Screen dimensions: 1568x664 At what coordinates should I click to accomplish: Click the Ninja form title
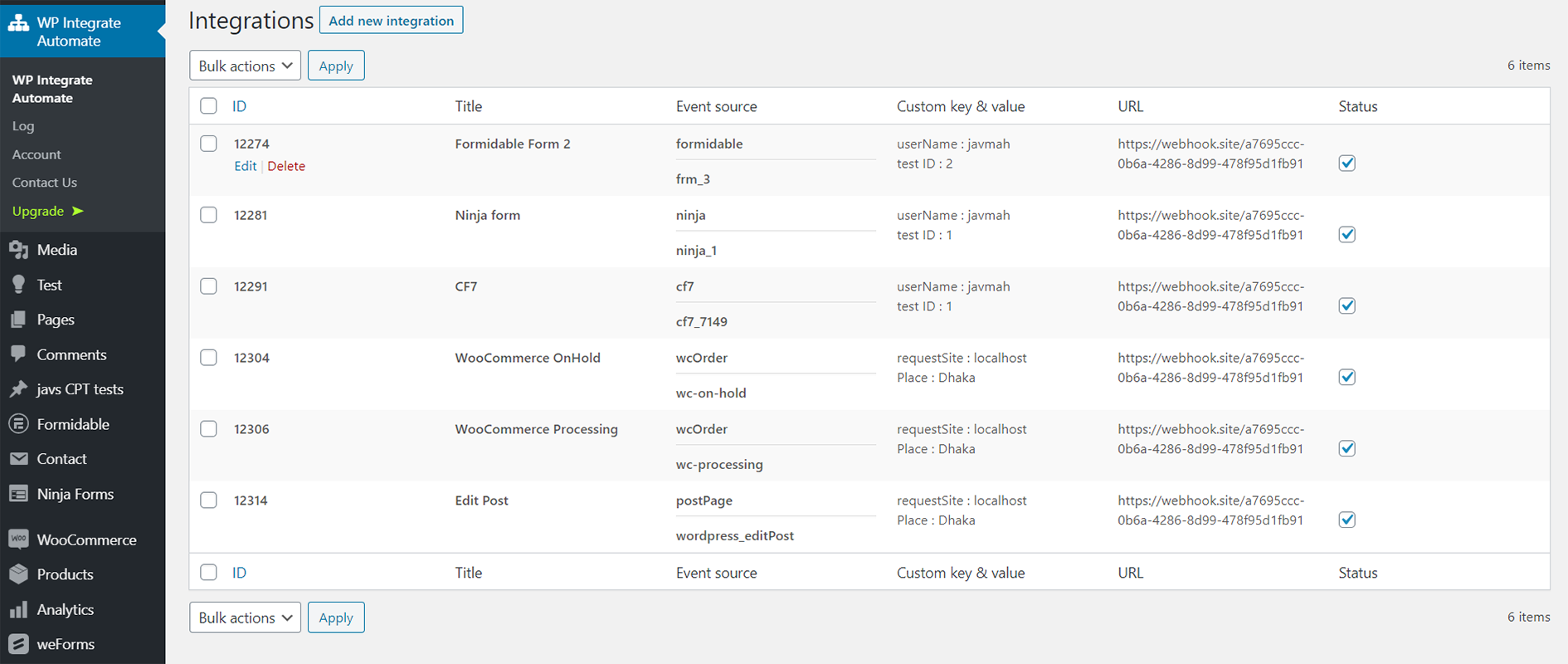[x=488, y=215]
